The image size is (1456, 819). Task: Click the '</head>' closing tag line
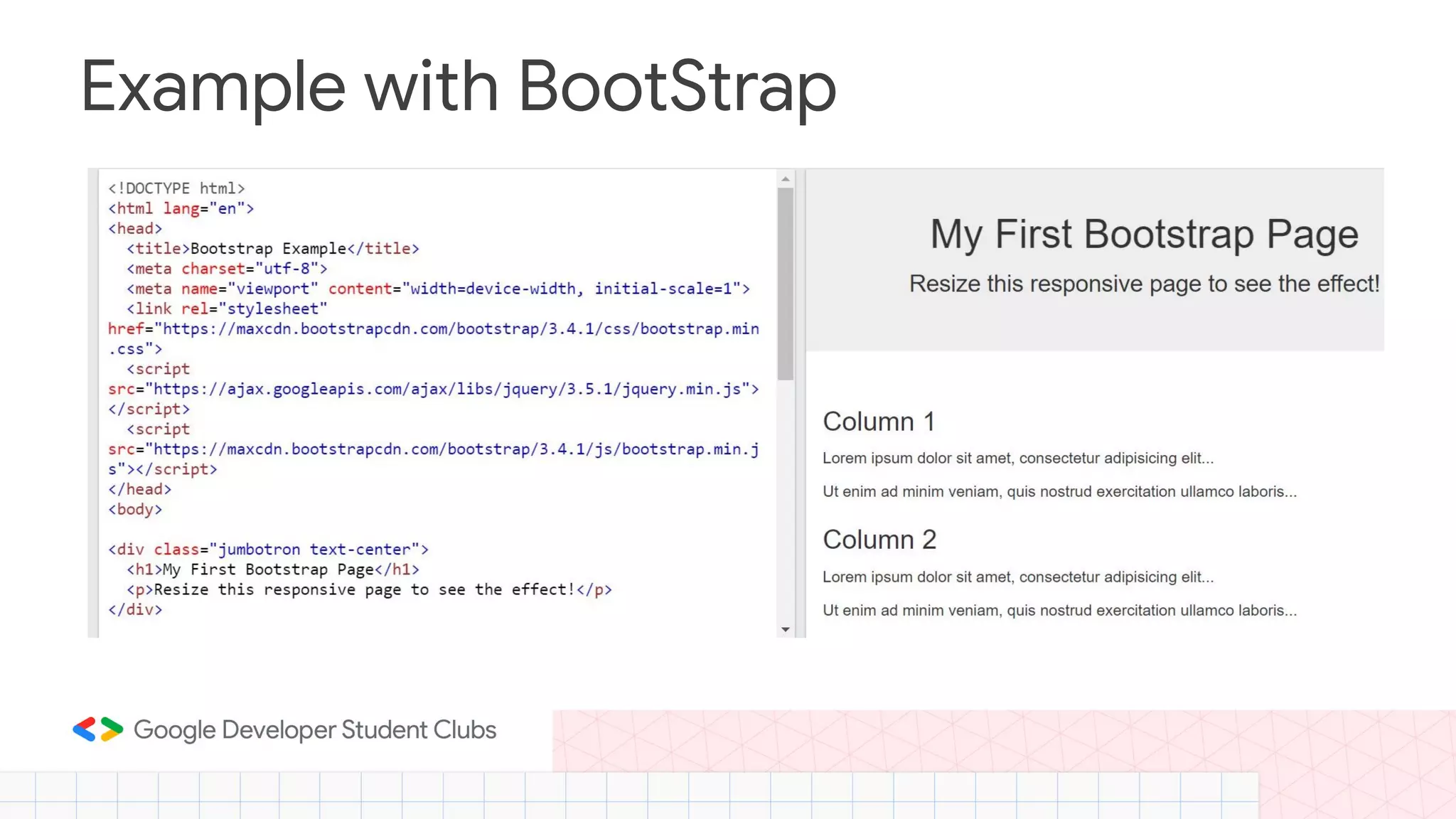(x=139, y=489)
